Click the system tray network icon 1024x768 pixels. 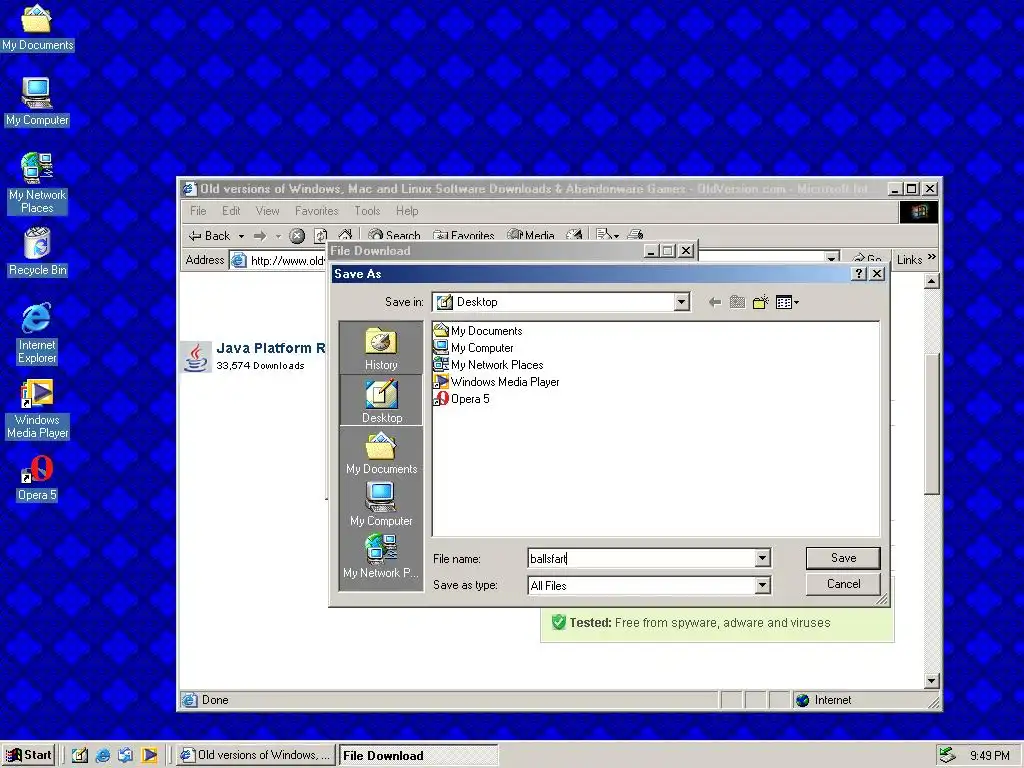[946, 755]
